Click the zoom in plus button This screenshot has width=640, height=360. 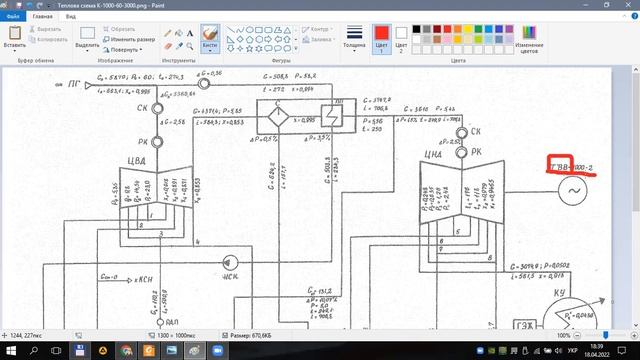634,336
